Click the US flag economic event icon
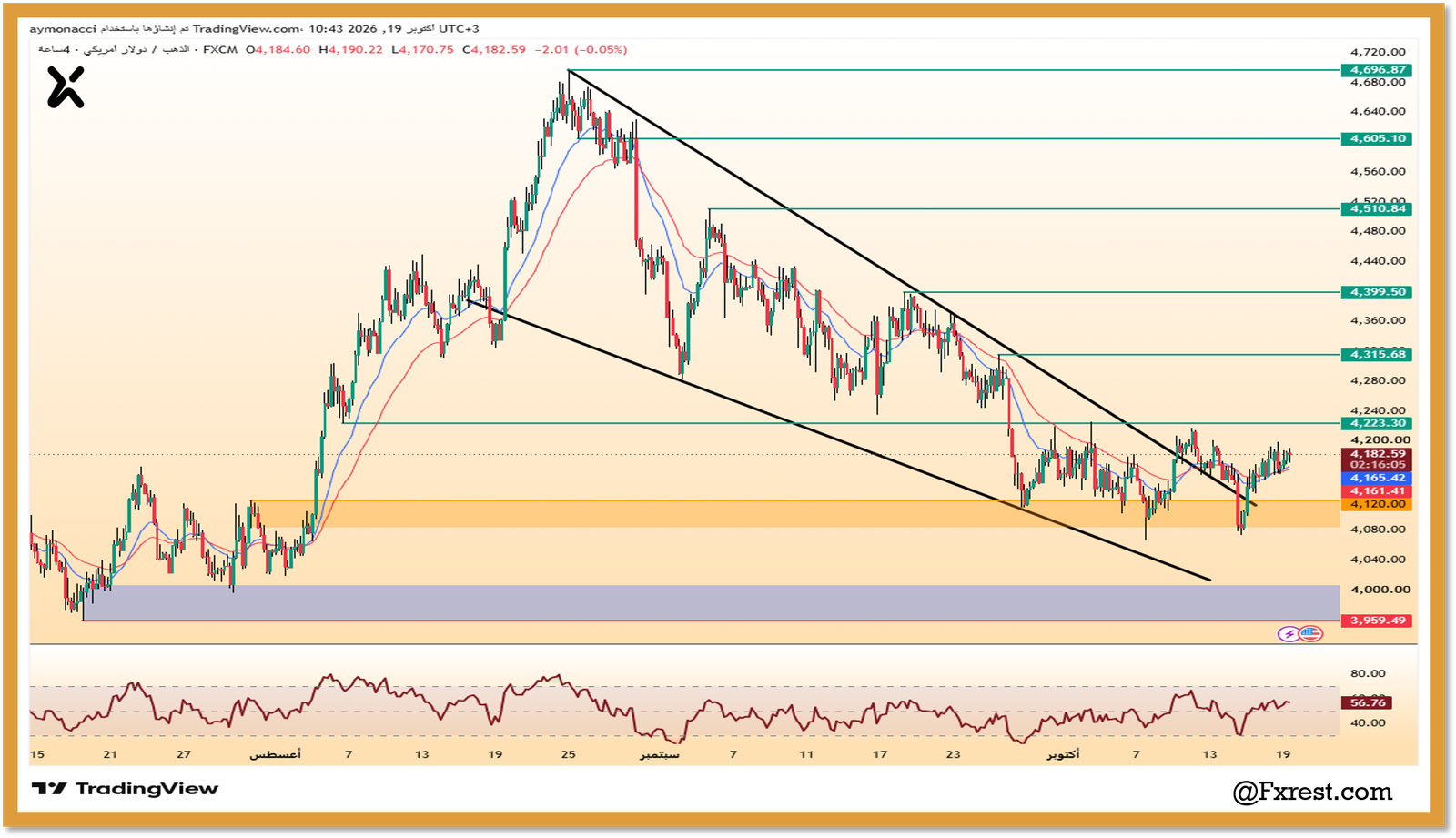Image resolution: width=1456 pixels, height=838 pixels. coord(1310,634)
